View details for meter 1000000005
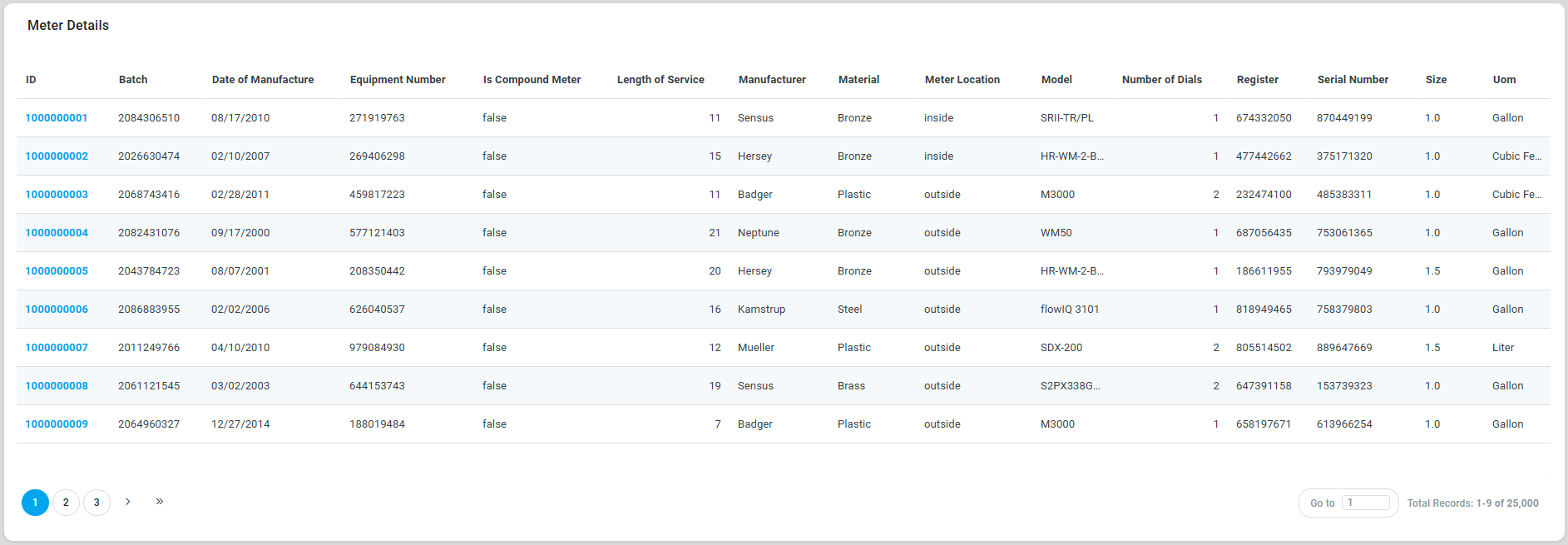1568x545 pixels. [x=57, y=271]
